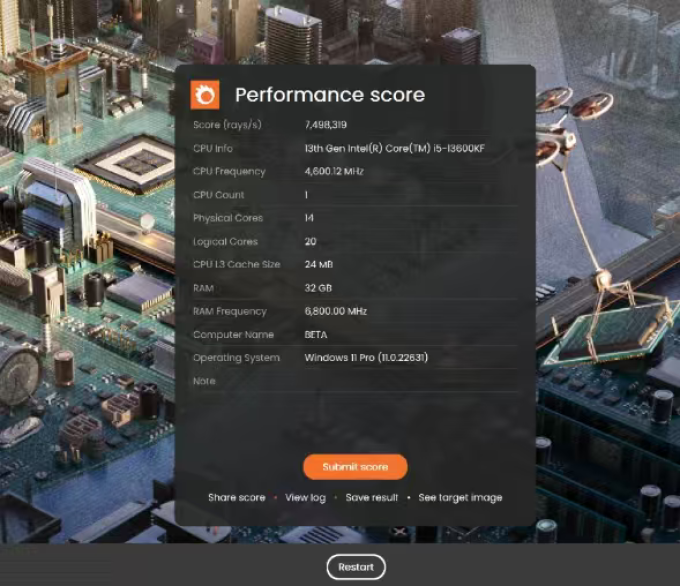Open the Share score link

click(x=237, y=498)
